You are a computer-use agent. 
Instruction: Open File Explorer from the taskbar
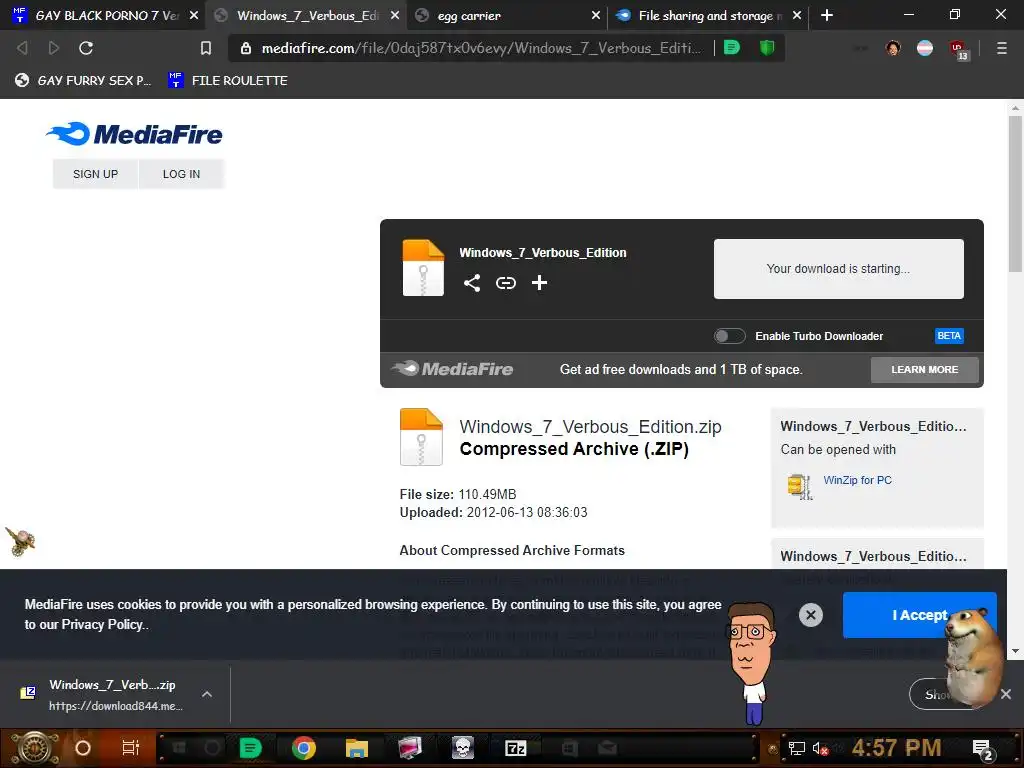click(x=357, y=748)
